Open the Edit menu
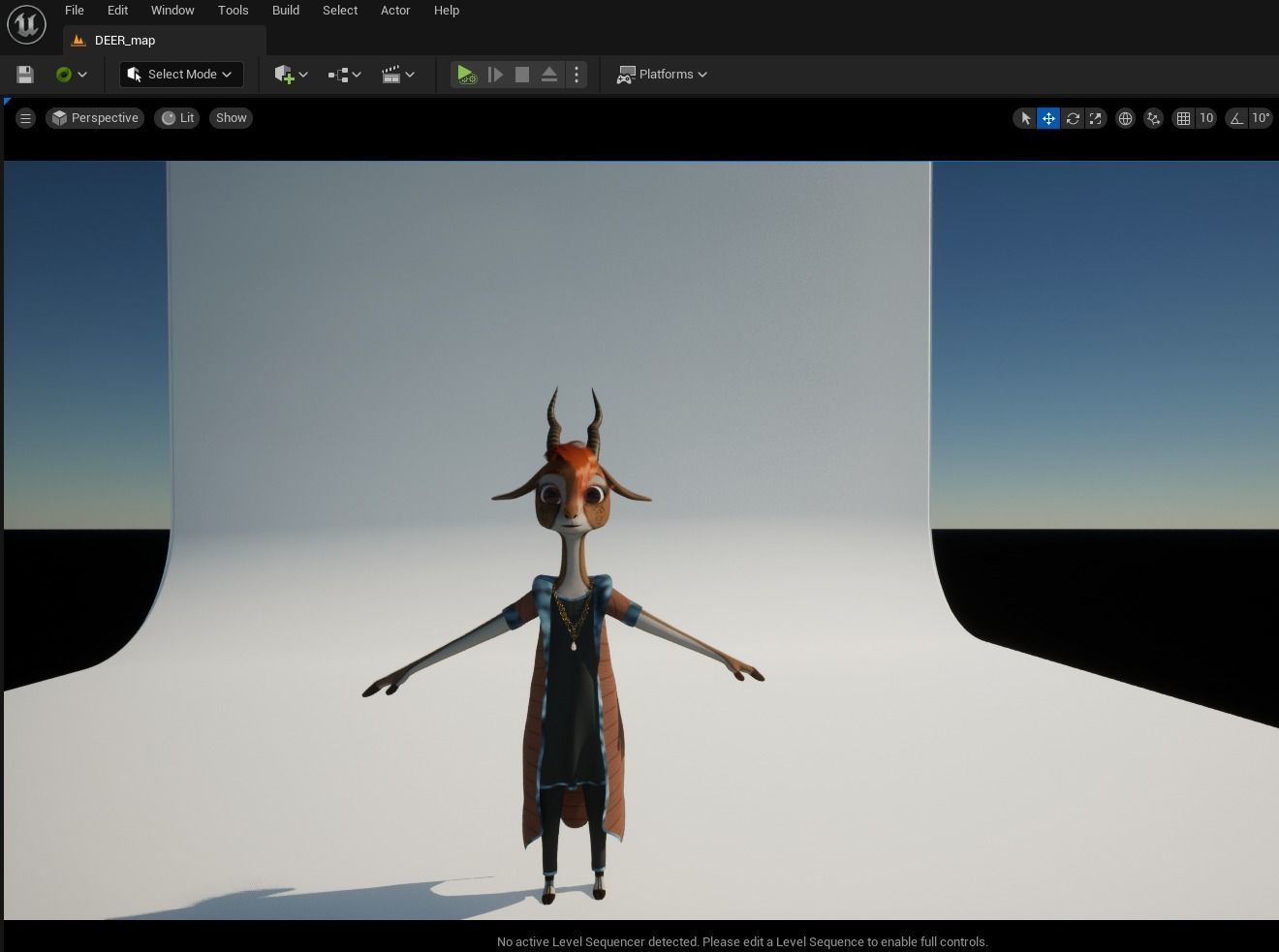Screen dimensions: 1279x952 (x=117, y=11)
